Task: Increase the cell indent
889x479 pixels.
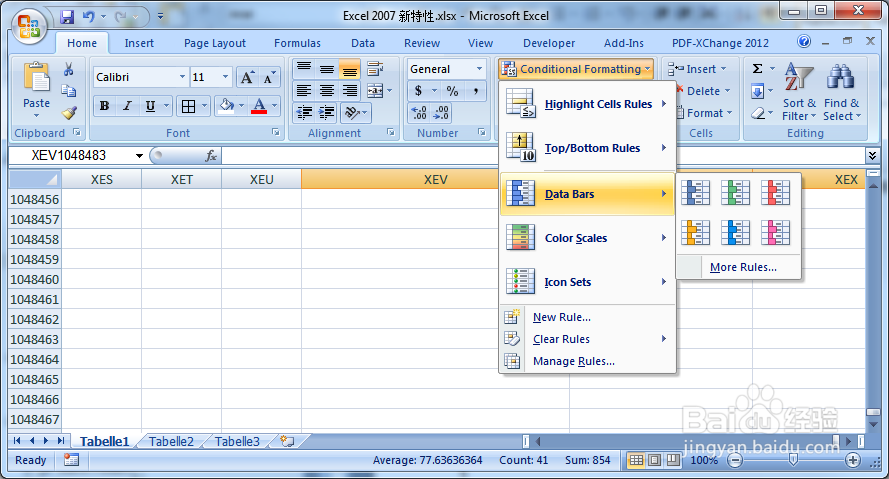Action: [x=327, y=113]
